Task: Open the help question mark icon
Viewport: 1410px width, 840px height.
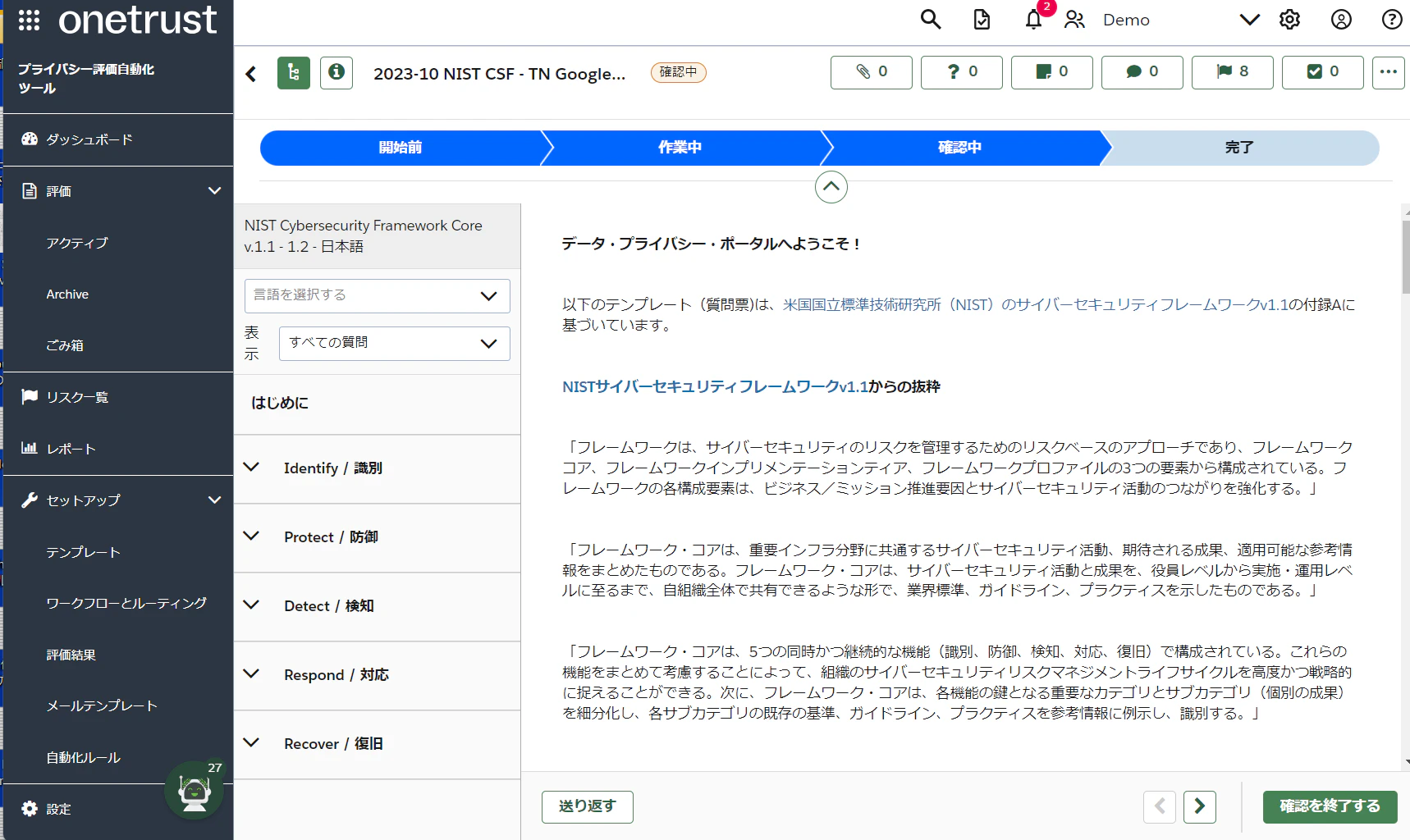Action: [1392, 20]
